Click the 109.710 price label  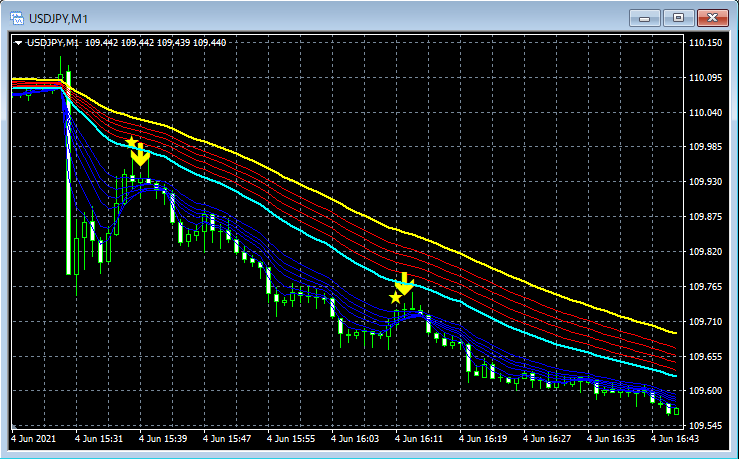pyautogui.click(x=705, y=321)
